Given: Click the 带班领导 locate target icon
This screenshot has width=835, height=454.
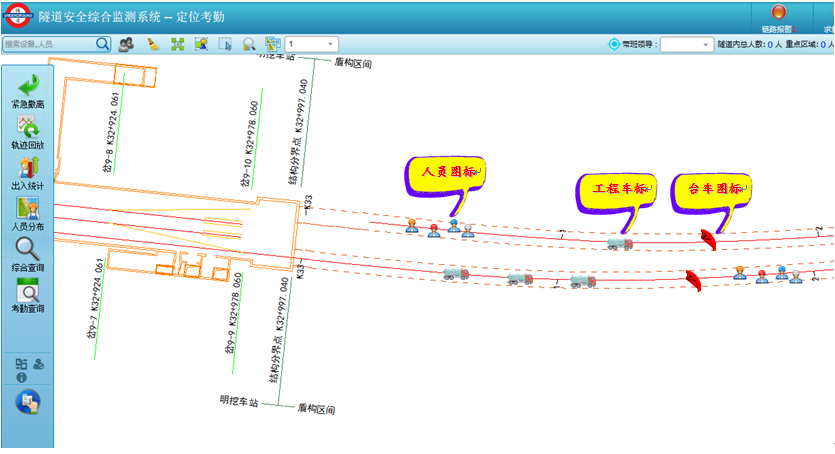Looking at the screenshot, I should click(x=614, y=45).
